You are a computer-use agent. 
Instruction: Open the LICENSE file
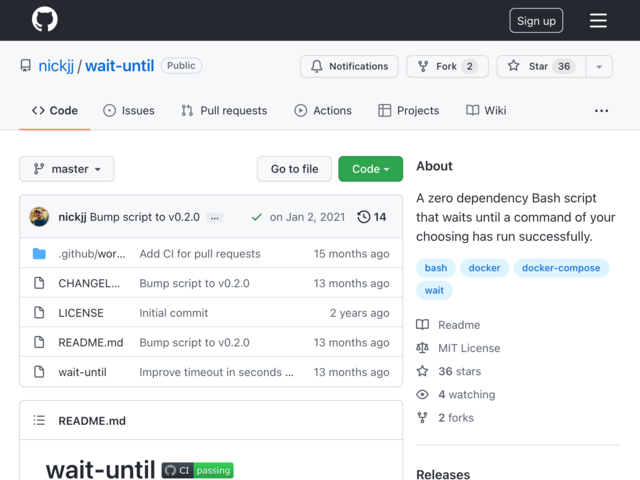point(81,313)
